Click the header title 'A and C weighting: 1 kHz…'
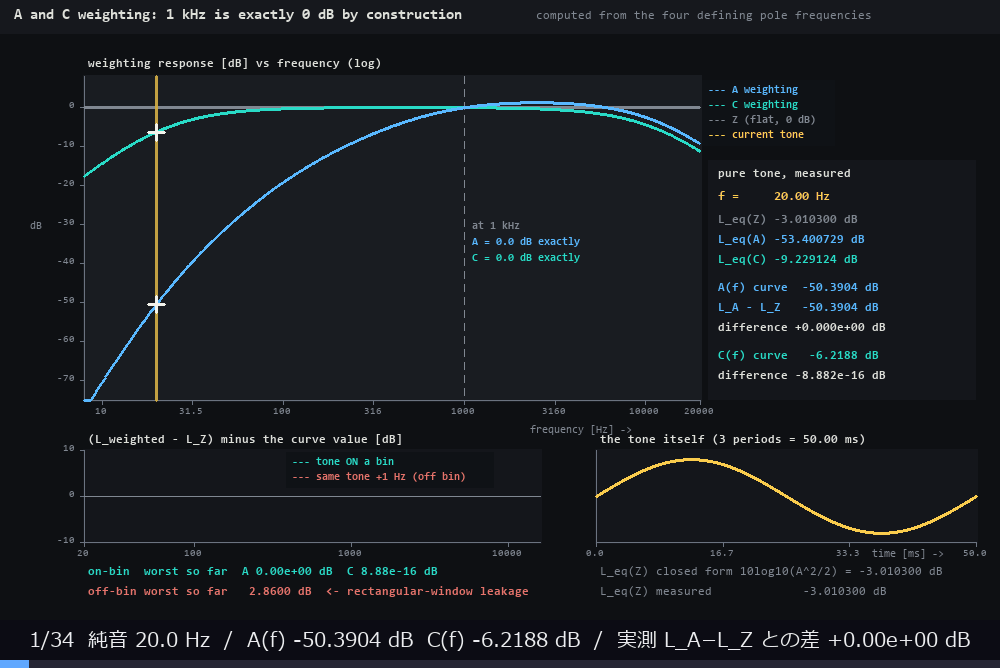 (238, 14)
